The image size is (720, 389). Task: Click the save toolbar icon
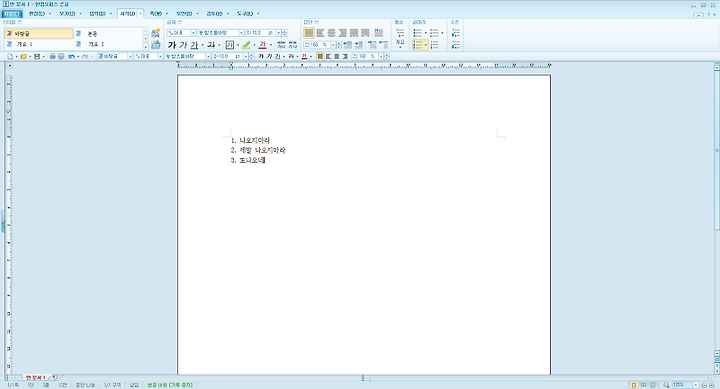click(x=37, y=56)
